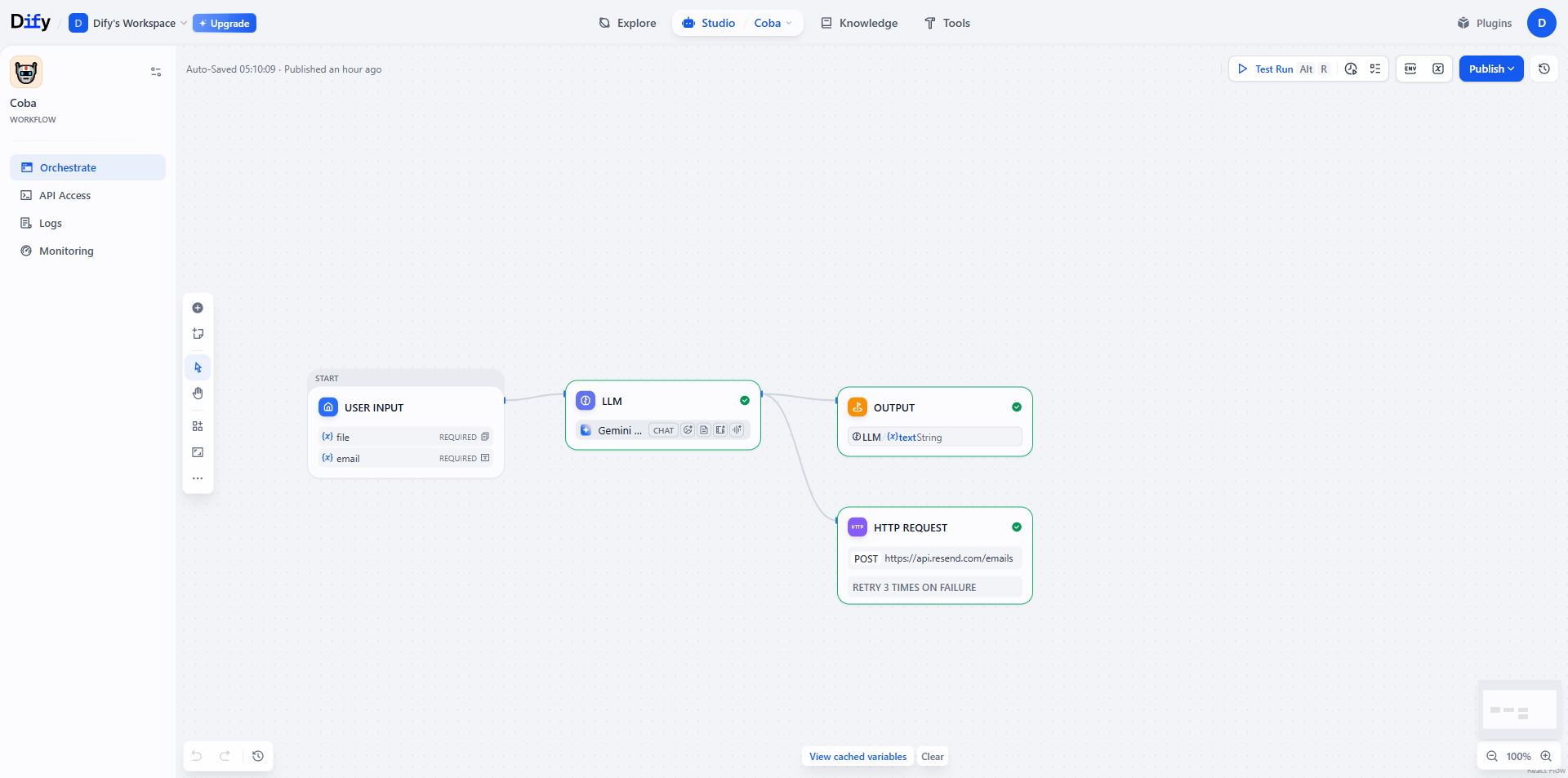Screen dimensions: 1568x778
Task: Add a note with the sticky-note icon
Action: [198, 334]
